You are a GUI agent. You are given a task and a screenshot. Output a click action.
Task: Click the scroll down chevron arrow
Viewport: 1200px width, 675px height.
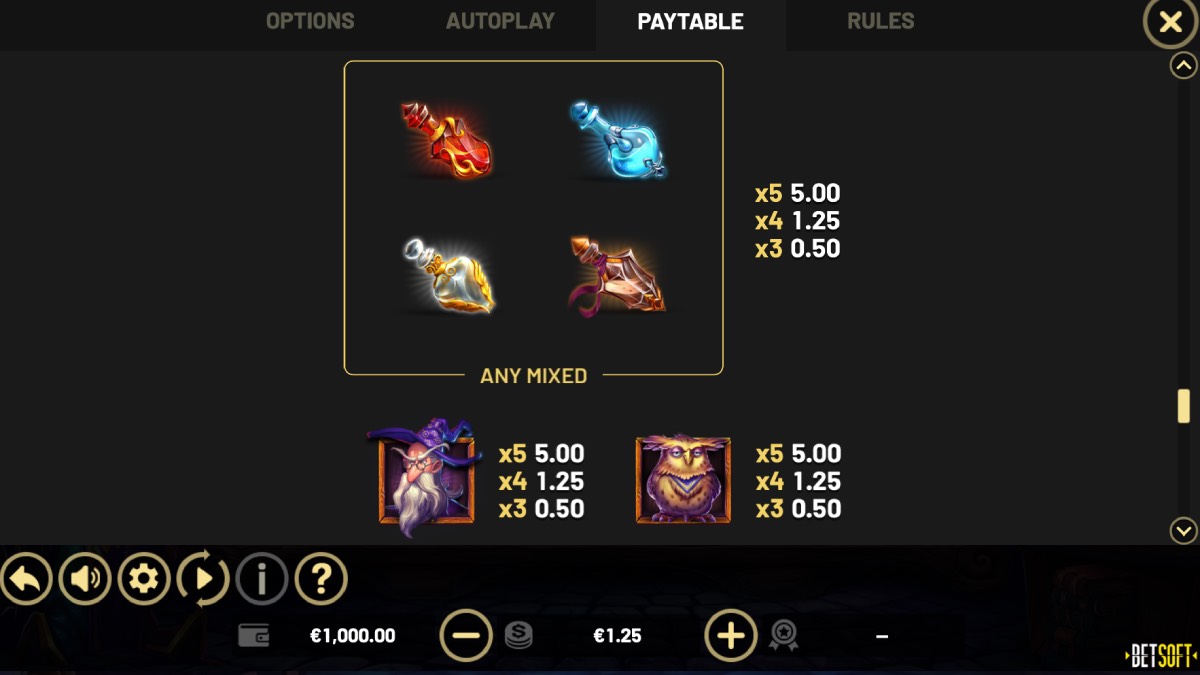[x=1184, y=530]
